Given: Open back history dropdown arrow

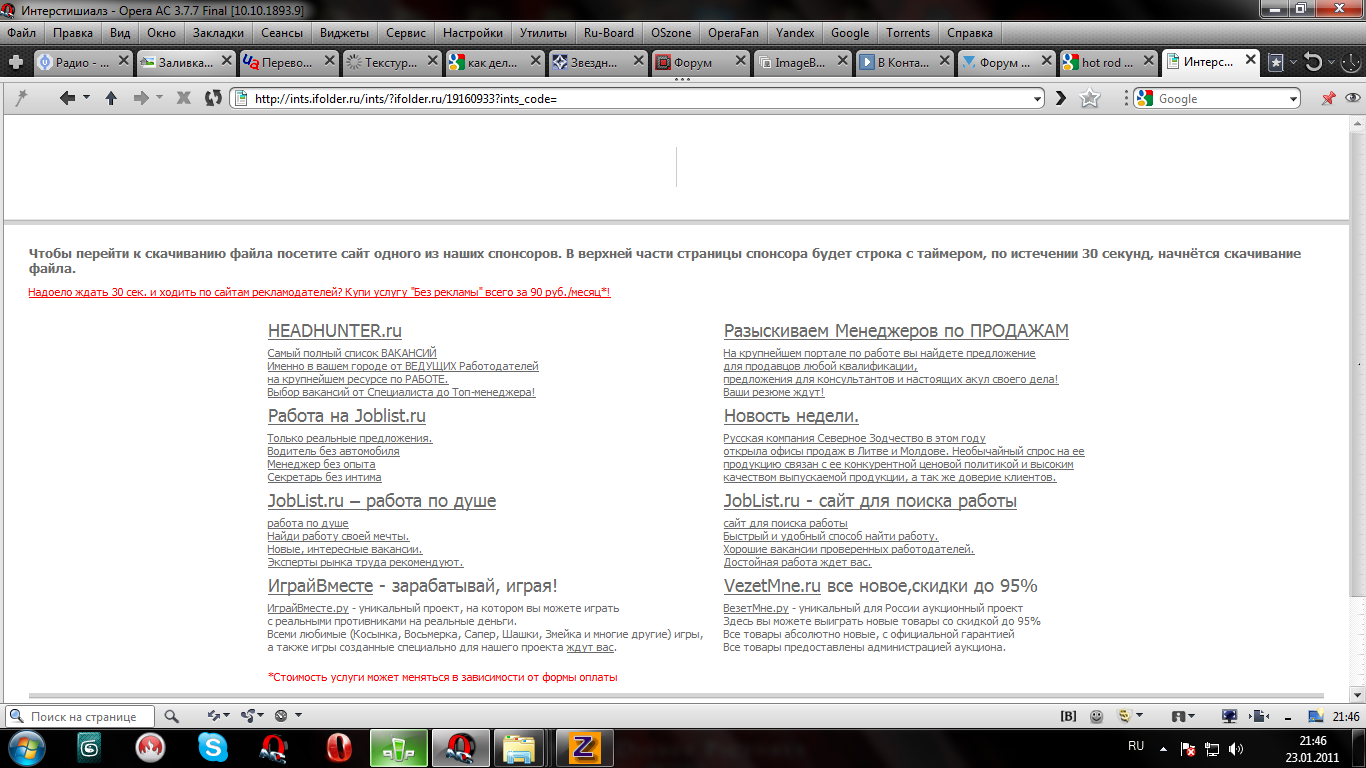Looking at the screenshot, I should pyautogui.click(x=86, y=98).
